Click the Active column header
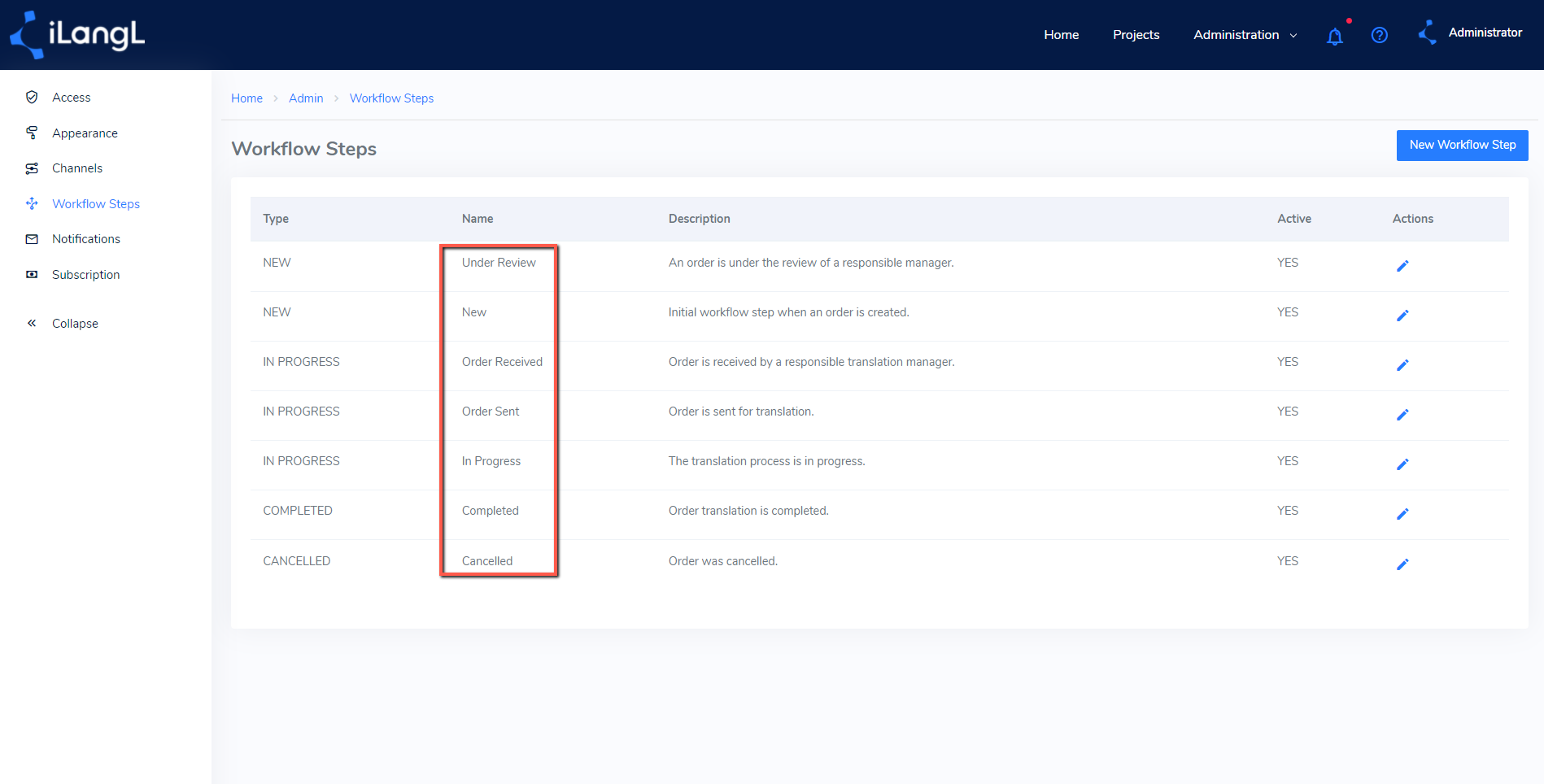Image resolution: width=1544 pixels, height=784 pixels. [x=1293, y=219]
